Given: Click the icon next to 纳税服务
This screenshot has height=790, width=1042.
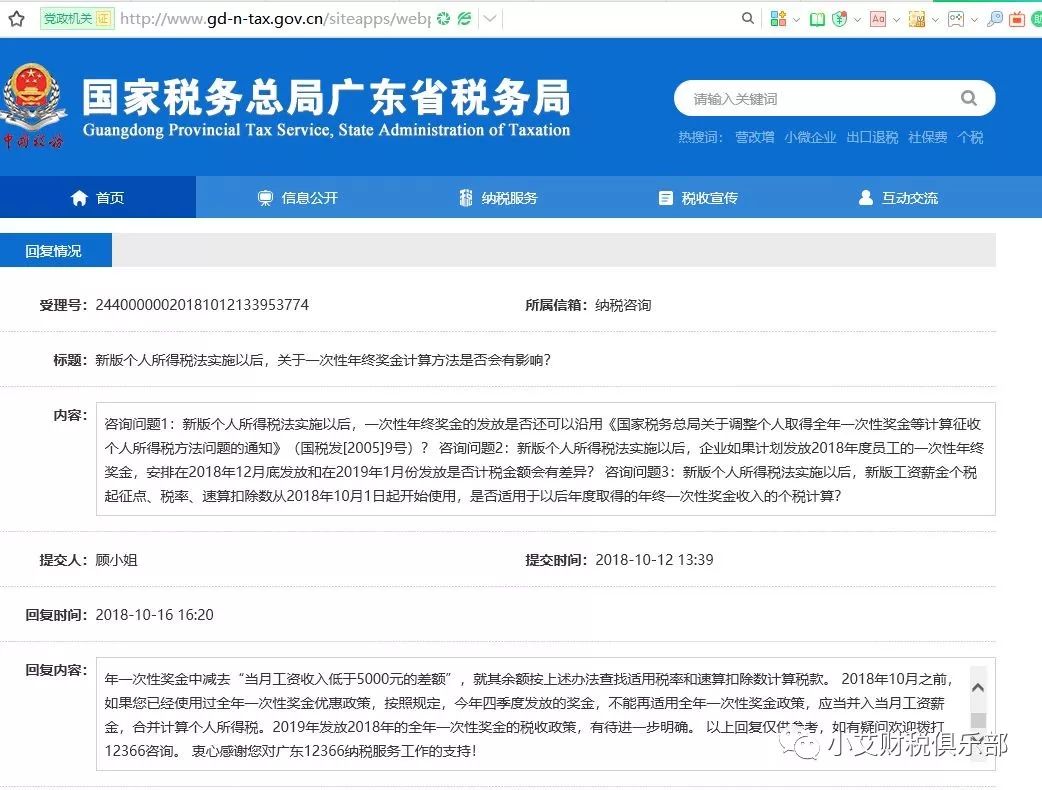Looking at the screenshot, I should [466, 198].
